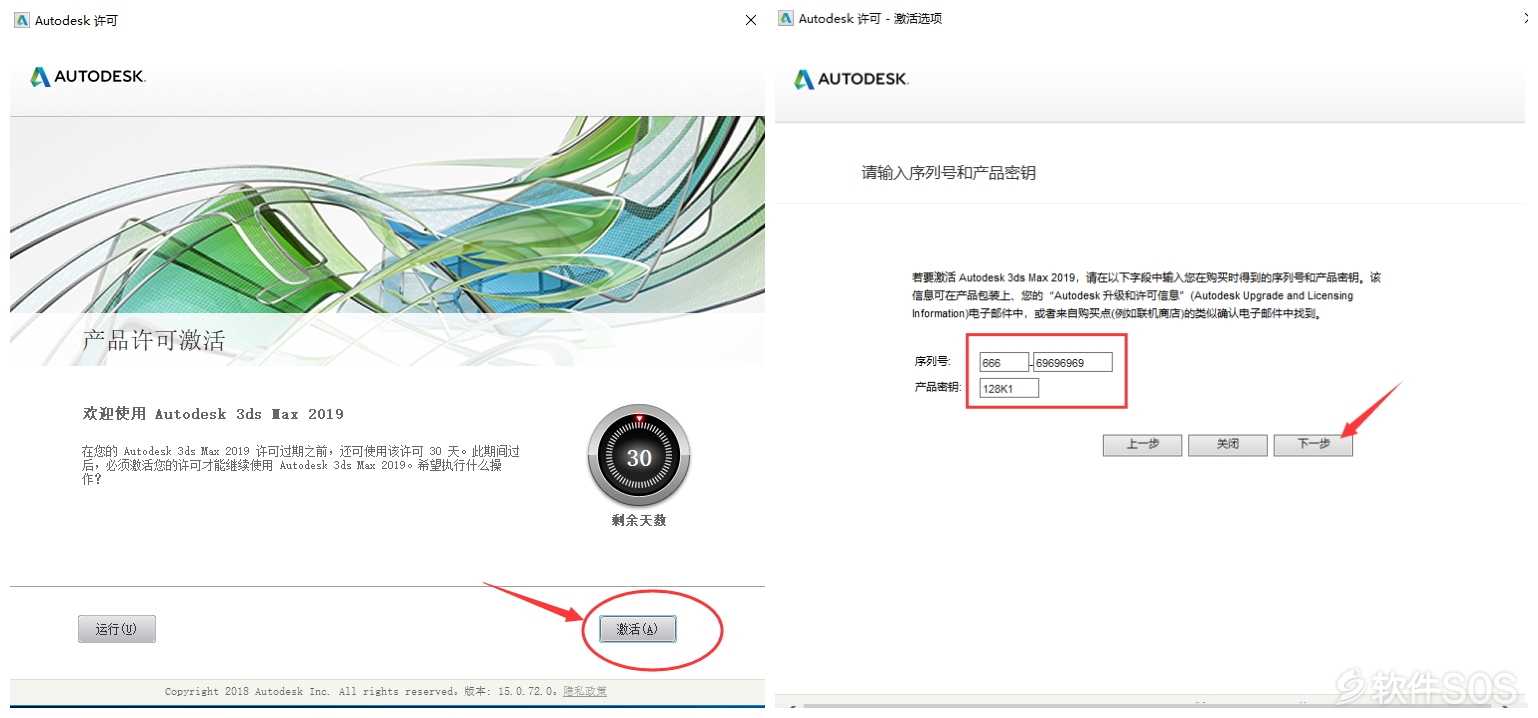Image resolution: width=1538 pixels, height=718 pixels.
Task: Click the 欢迎使用 Autodesk 3ds Max 2019 text
Action: pyautogui.click(x=213, y=413)
